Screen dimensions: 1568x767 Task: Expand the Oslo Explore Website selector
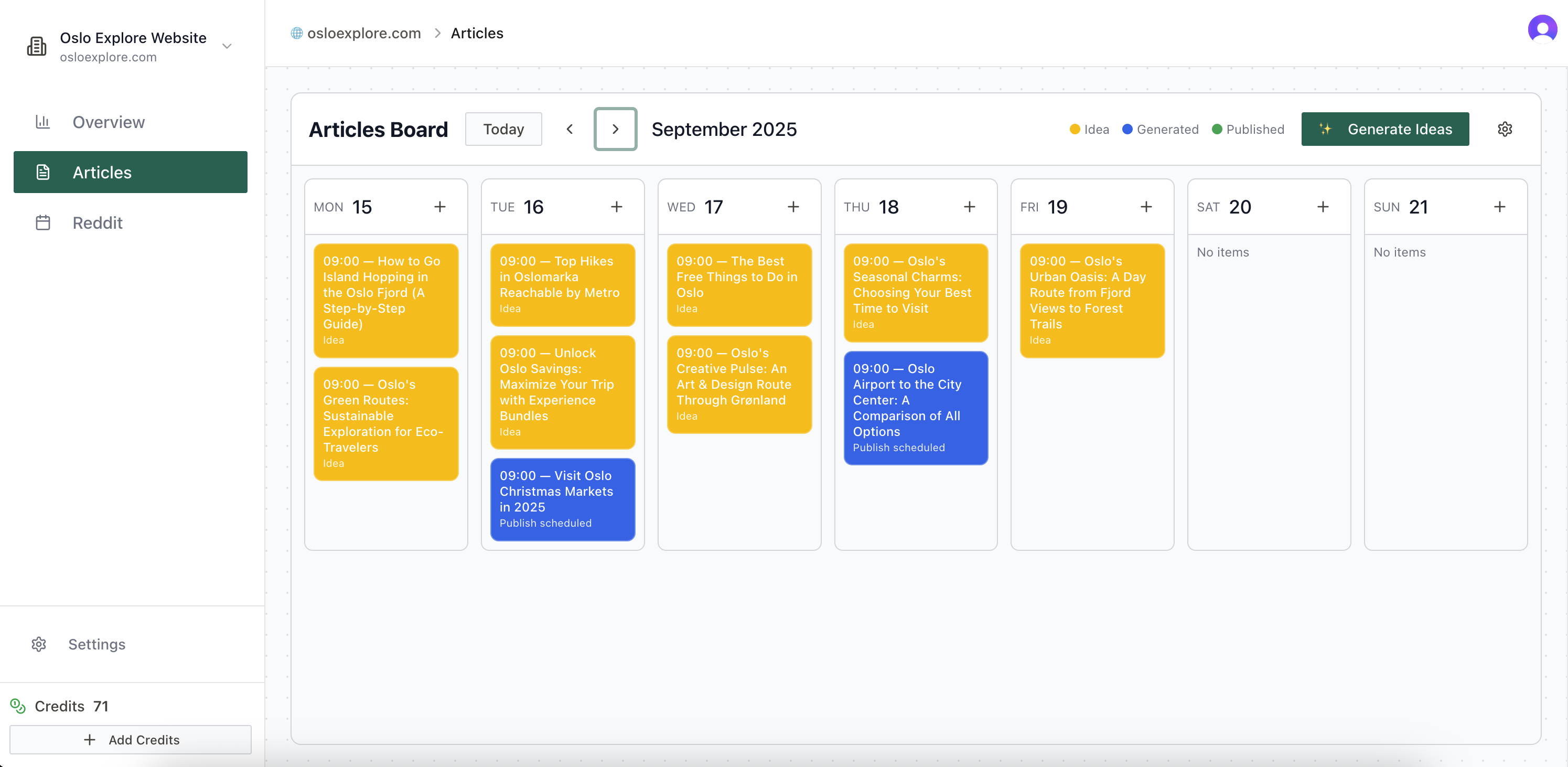227,46
